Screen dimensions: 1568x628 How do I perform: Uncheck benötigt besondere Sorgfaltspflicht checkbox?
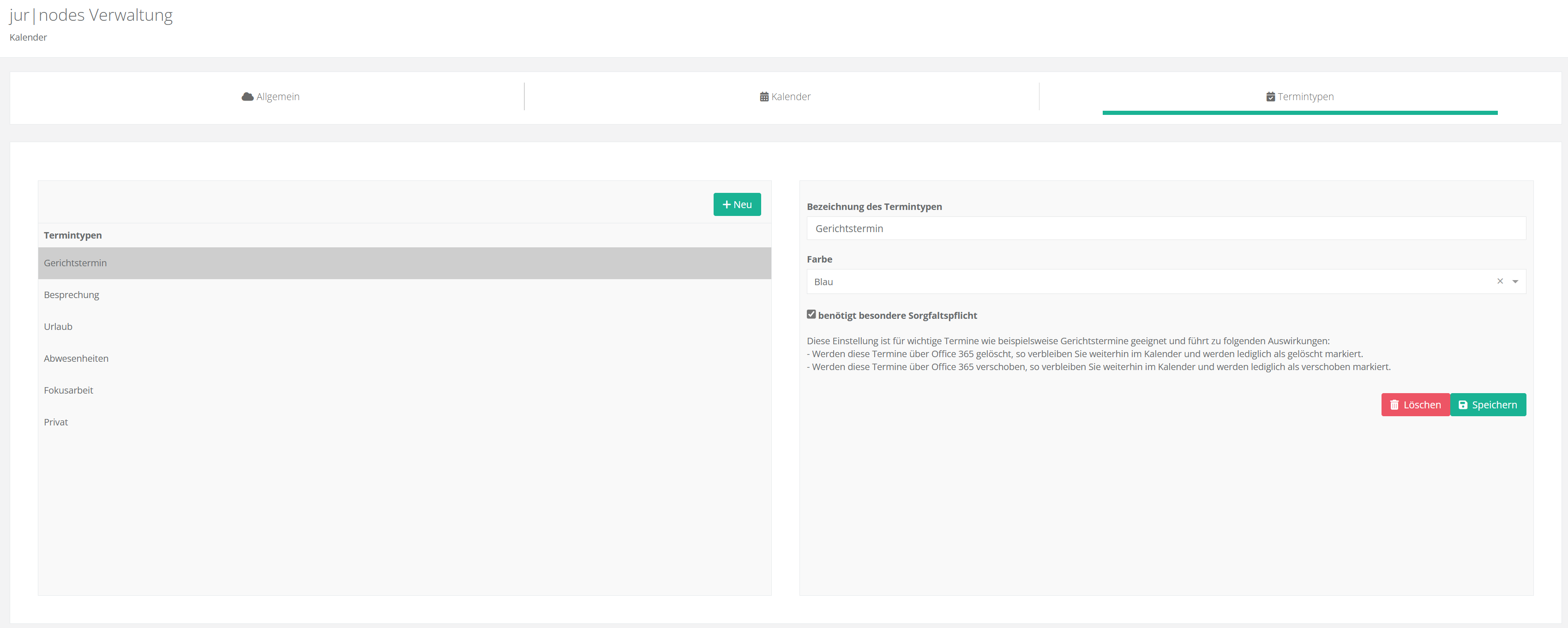point(811,315)
